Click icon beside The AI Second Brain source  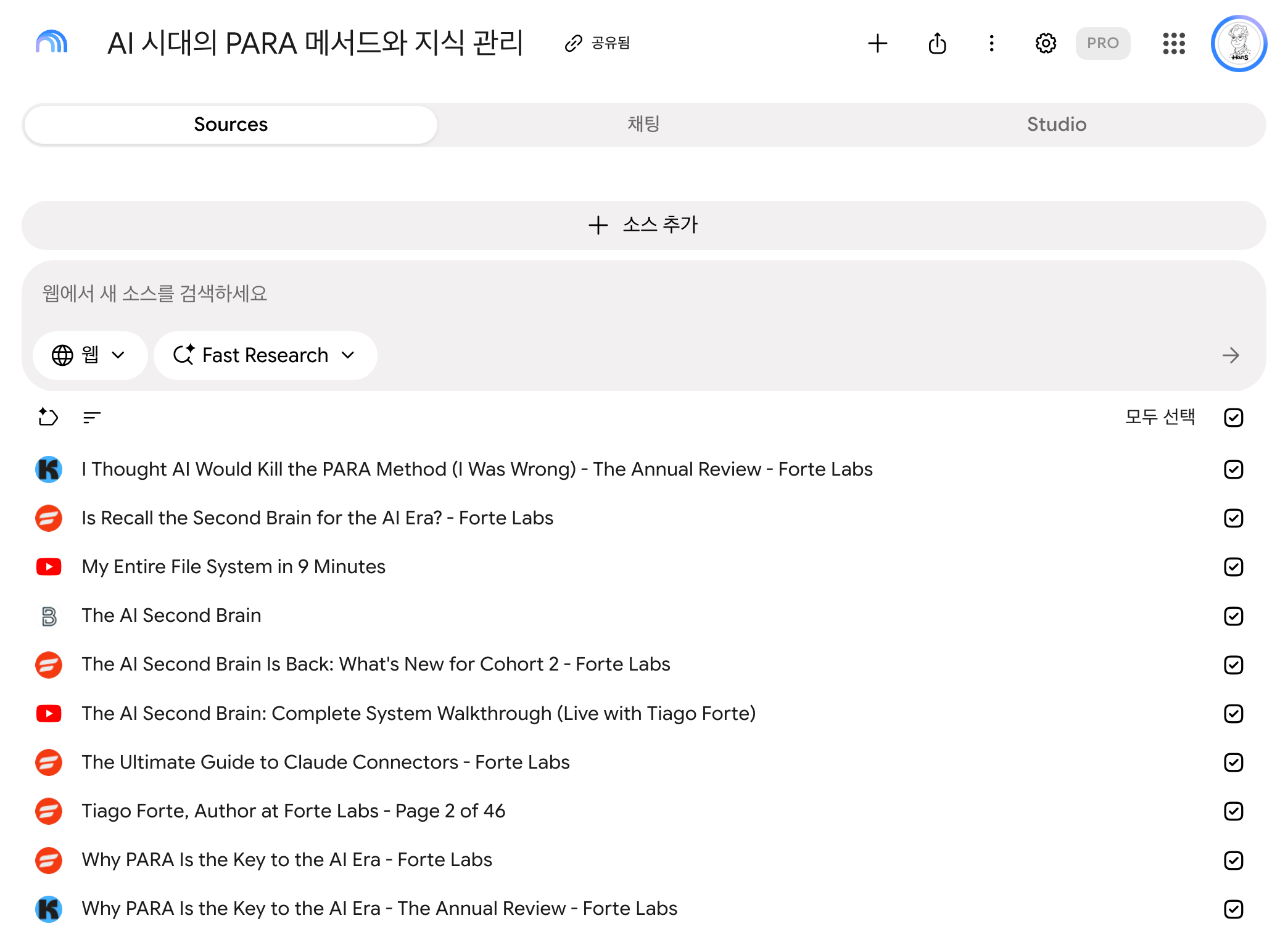tap(48, 616)
